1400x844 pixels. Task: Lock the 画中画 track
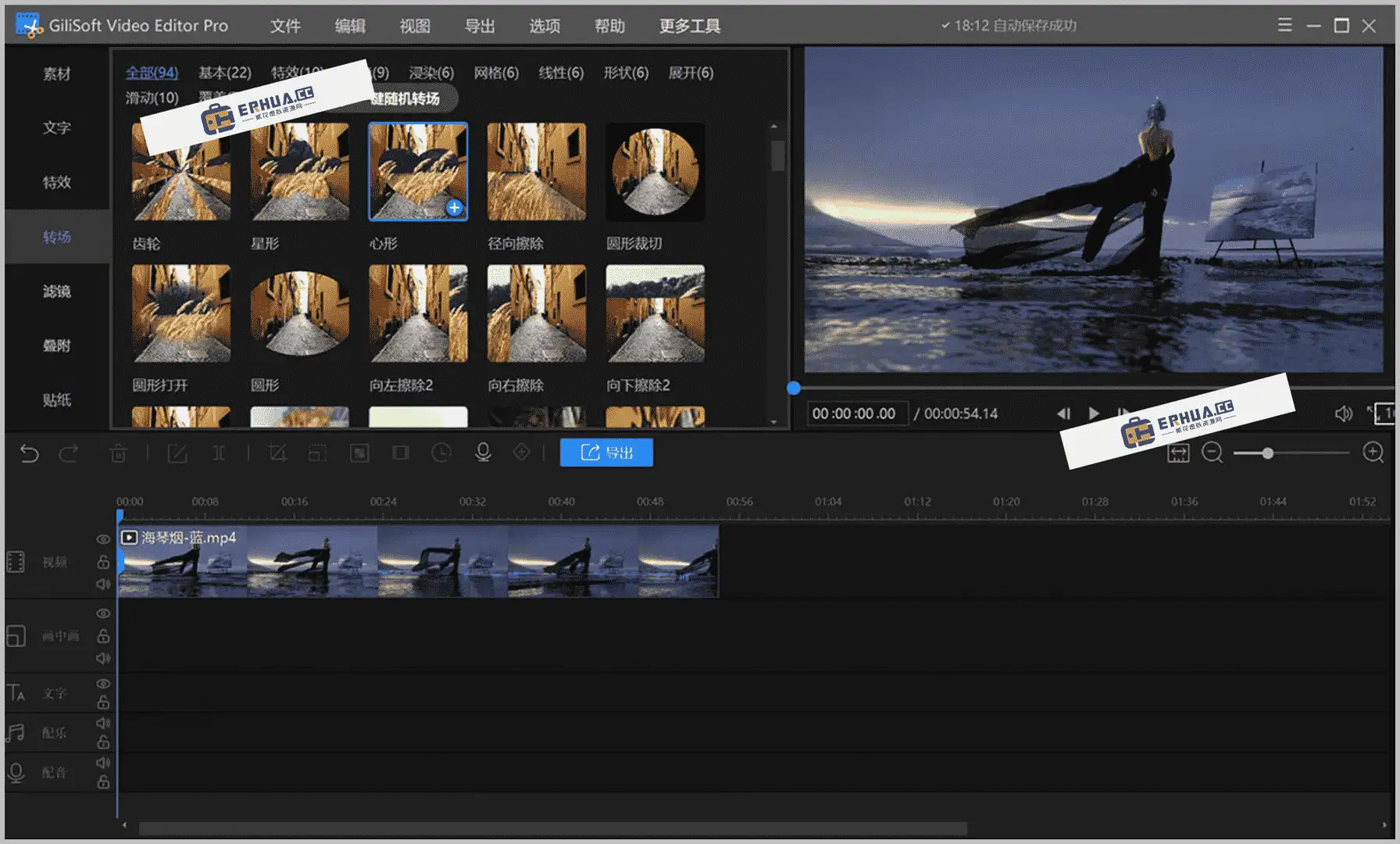[x=102, y=635]
